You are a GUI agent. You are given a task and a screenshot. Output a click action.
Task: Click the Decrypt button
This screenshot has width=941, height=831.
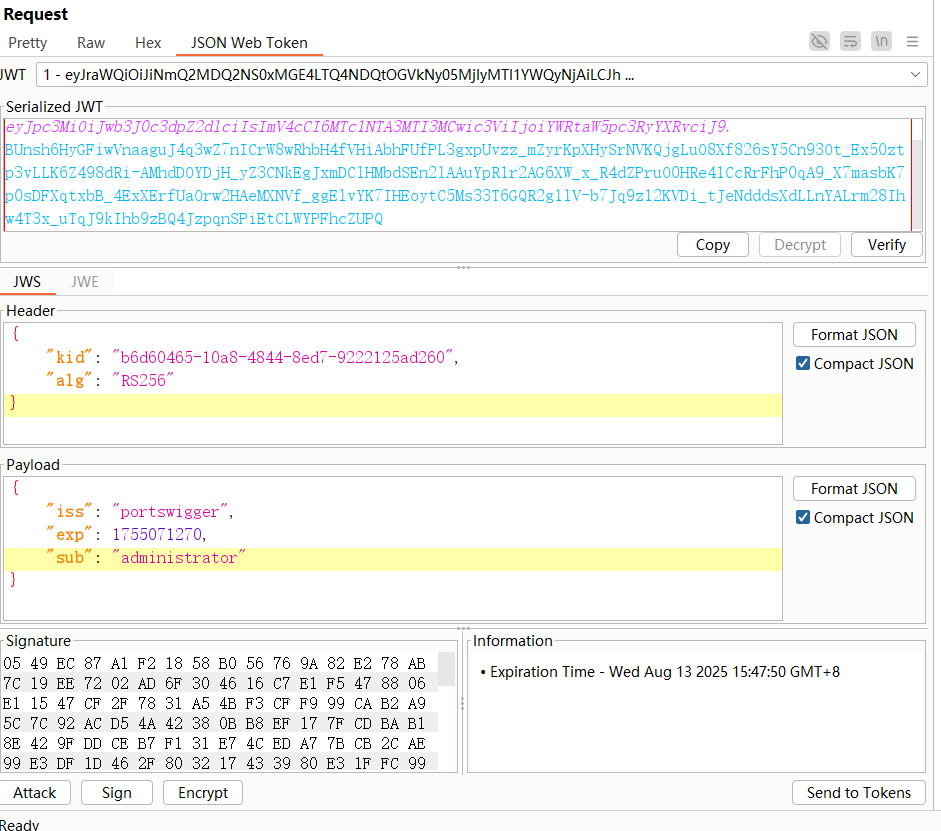[x=800, y=245]
